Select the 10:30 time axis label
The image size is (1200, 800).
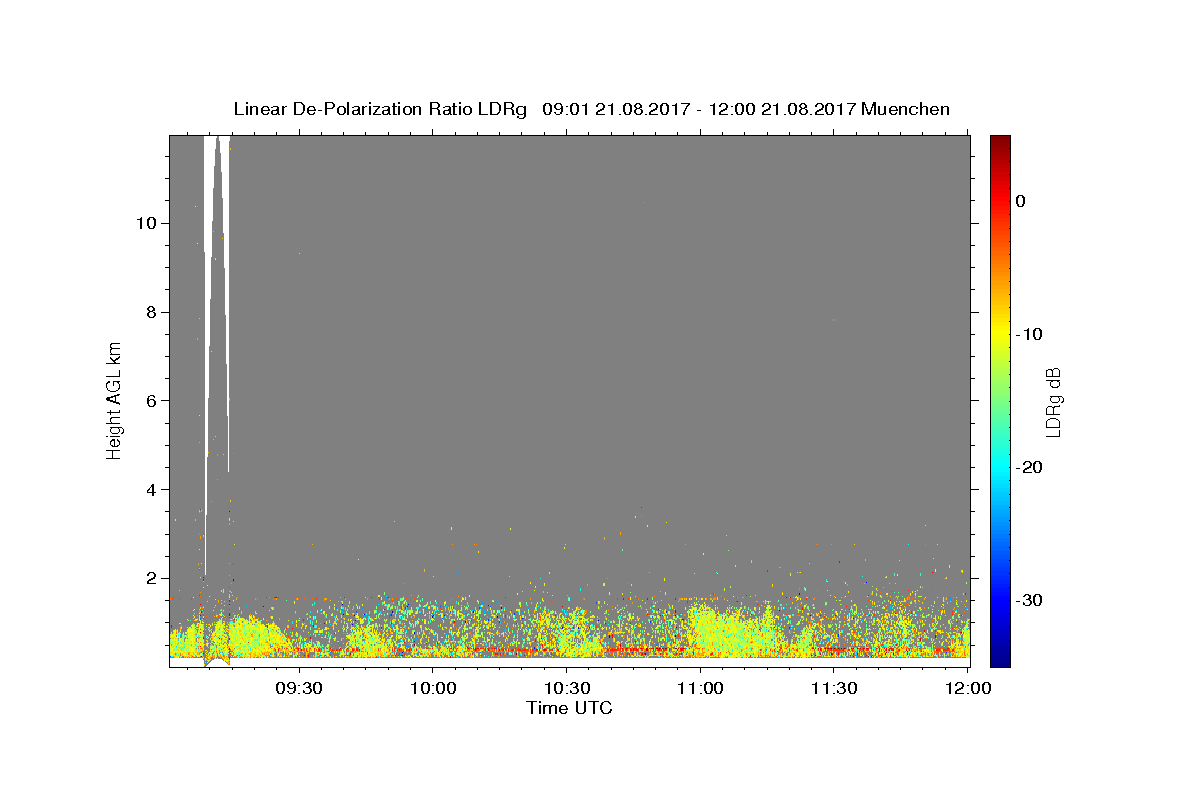pyautogui.click(x=566, y=689)
